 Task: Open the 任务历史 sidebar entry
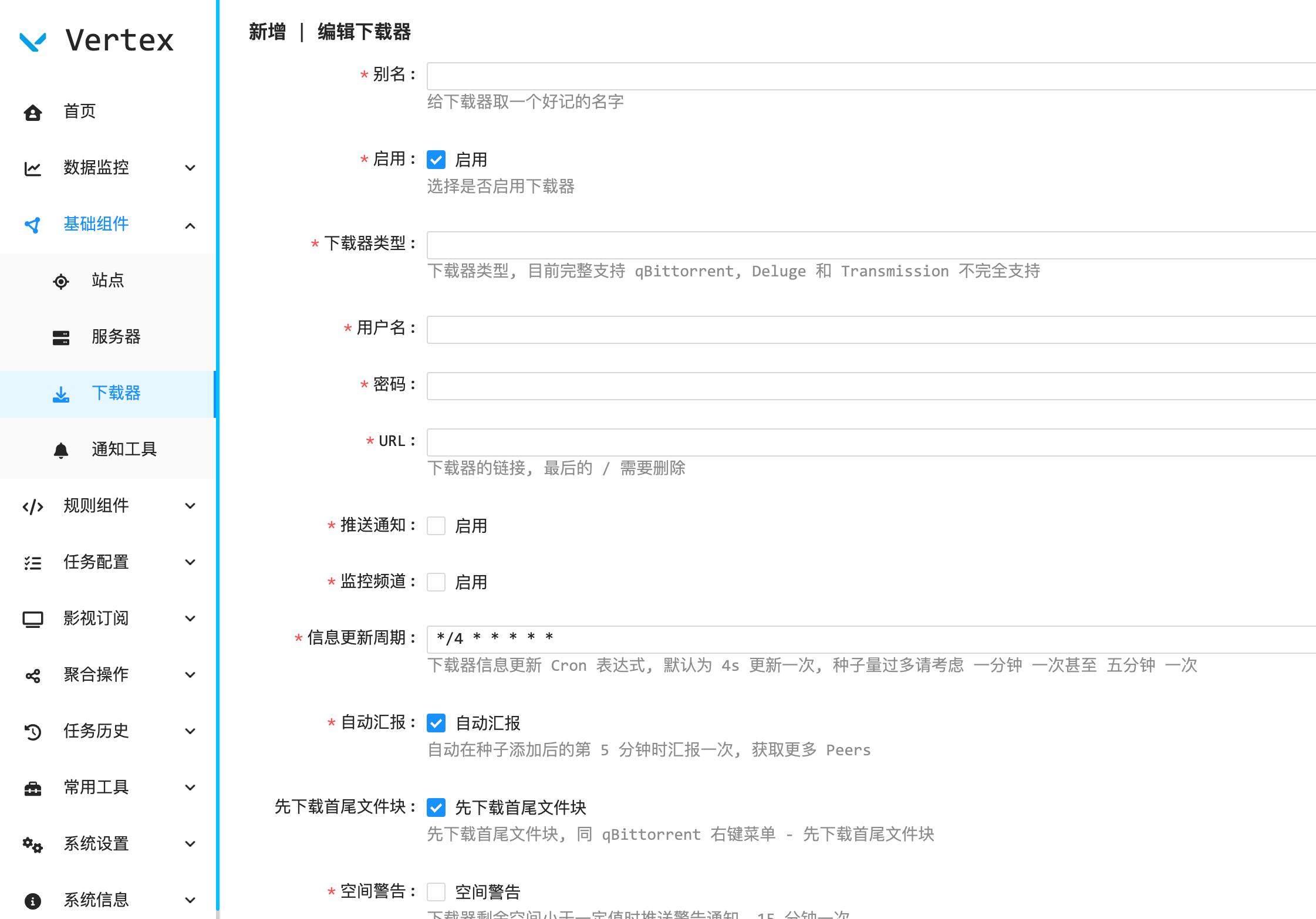coord(96,731)
